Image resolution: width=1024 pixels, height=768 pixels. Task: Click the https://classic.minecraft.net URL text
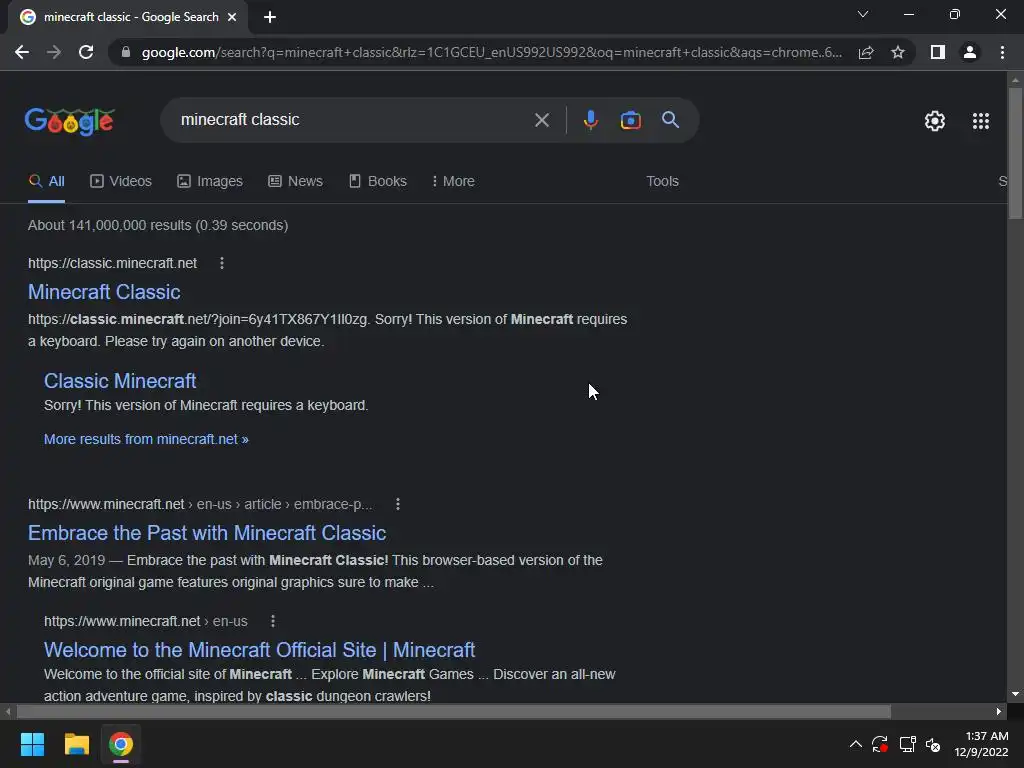point(112,263)
